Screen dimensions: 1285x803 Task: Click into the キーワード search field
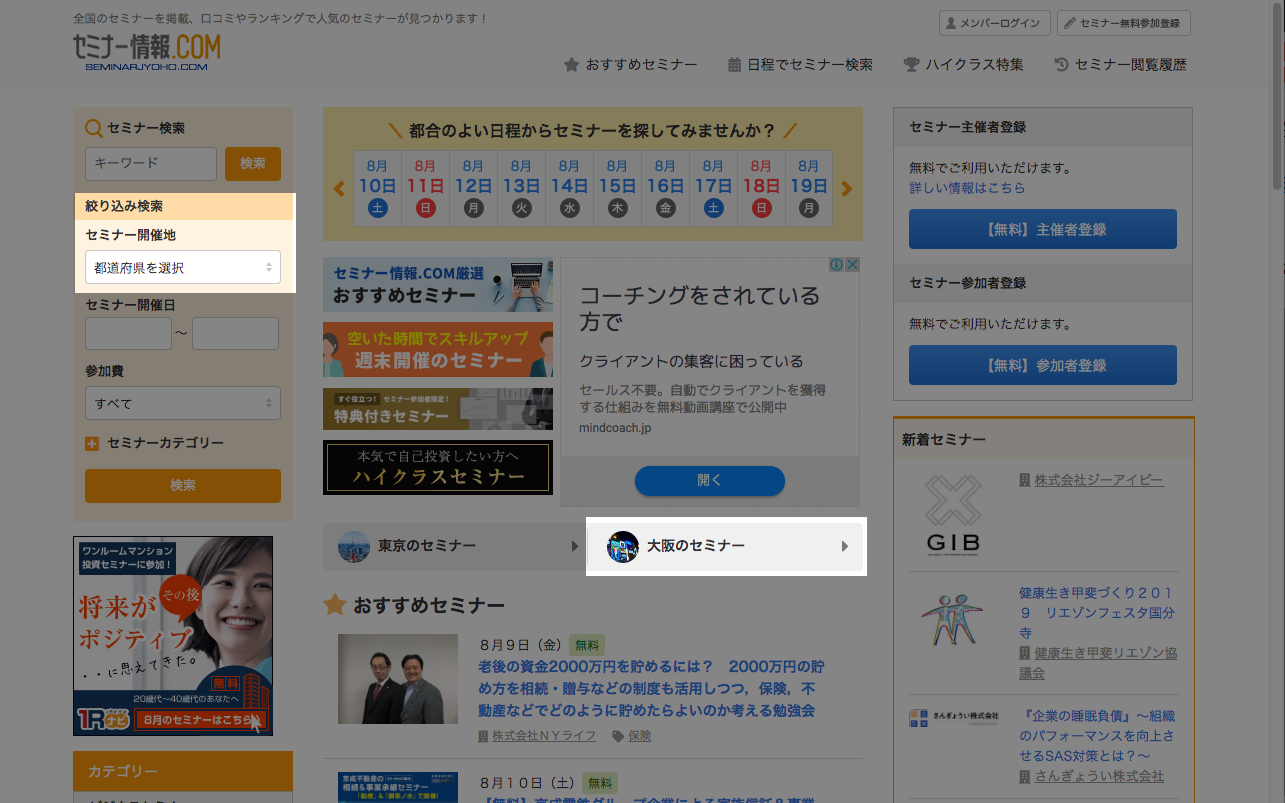tap(151, 164)
